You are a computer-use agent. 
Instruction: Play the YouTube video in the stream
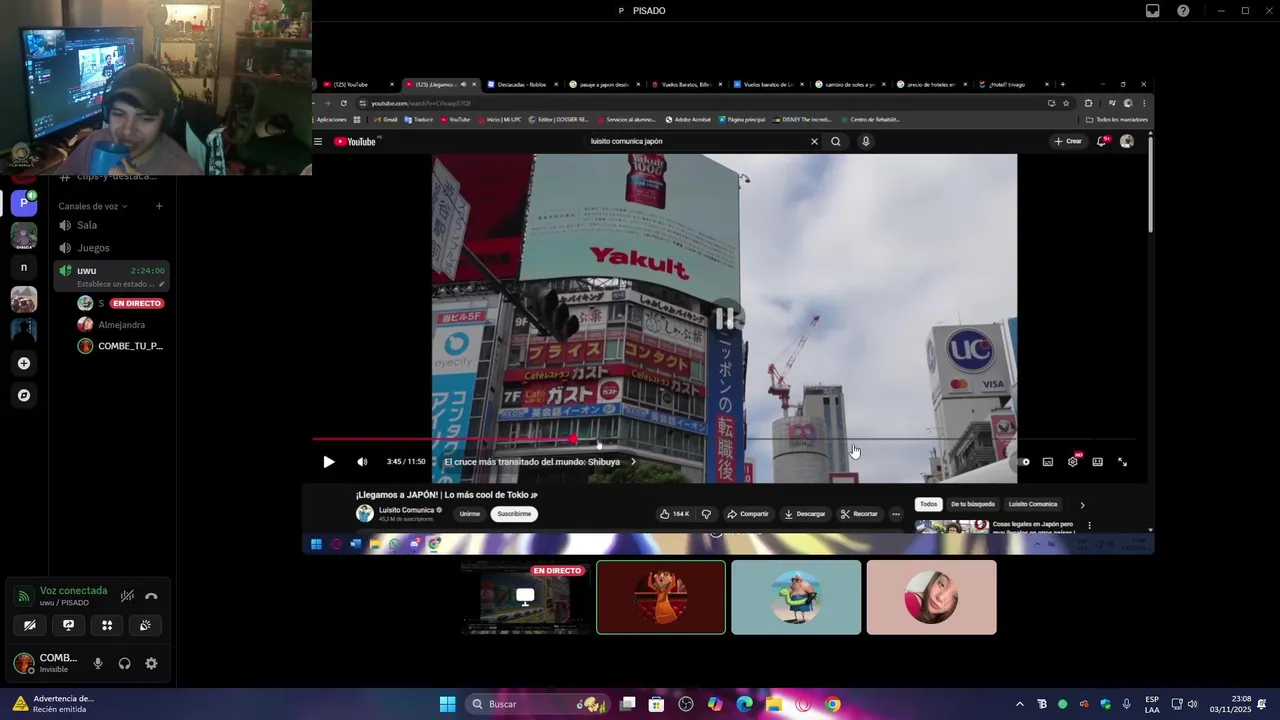[329, 462]
